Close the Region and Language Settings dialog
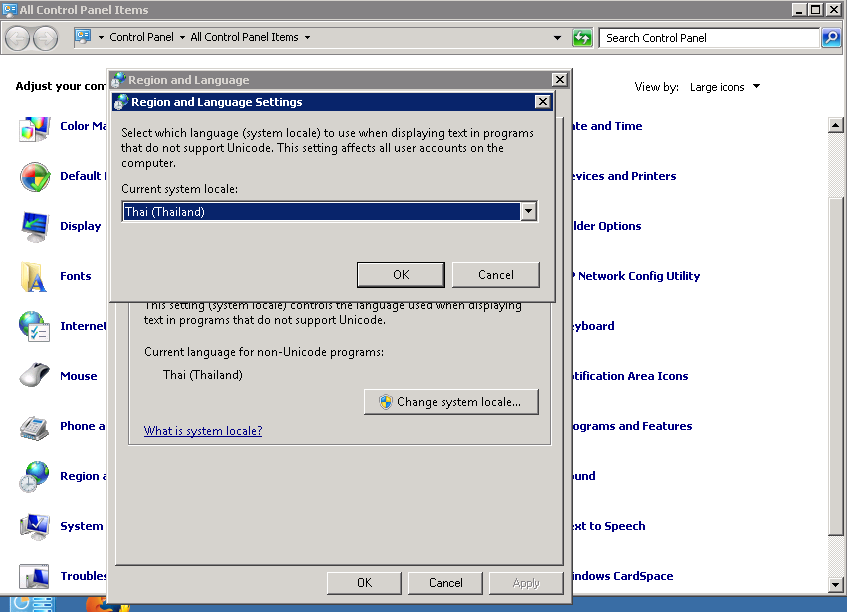The height and width of the screenshot is (612, 847). [x=542, y=102]
